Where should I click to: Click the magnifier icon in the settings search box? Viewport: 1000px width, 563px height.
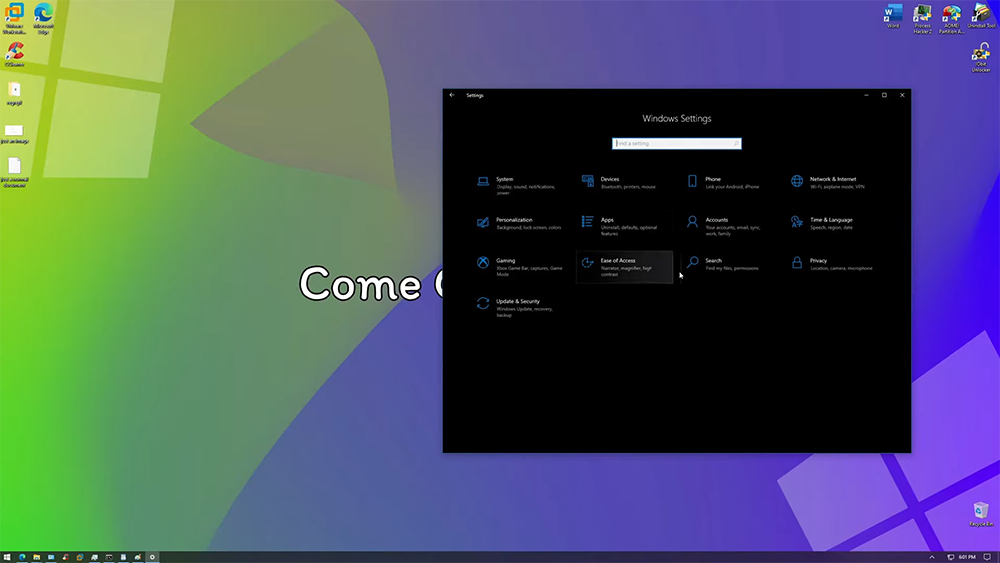point(735,143)
